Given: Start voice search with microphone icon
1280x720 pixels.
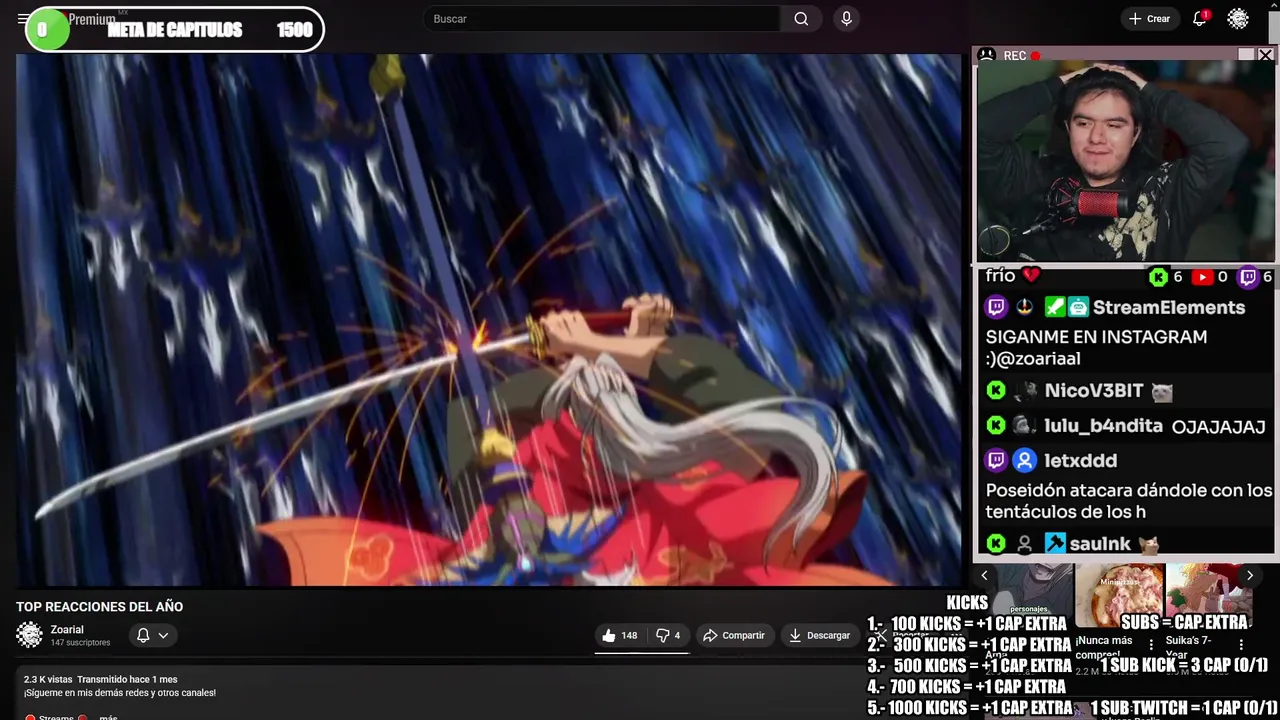Looking at the screenshot, I should coord(846,19).
